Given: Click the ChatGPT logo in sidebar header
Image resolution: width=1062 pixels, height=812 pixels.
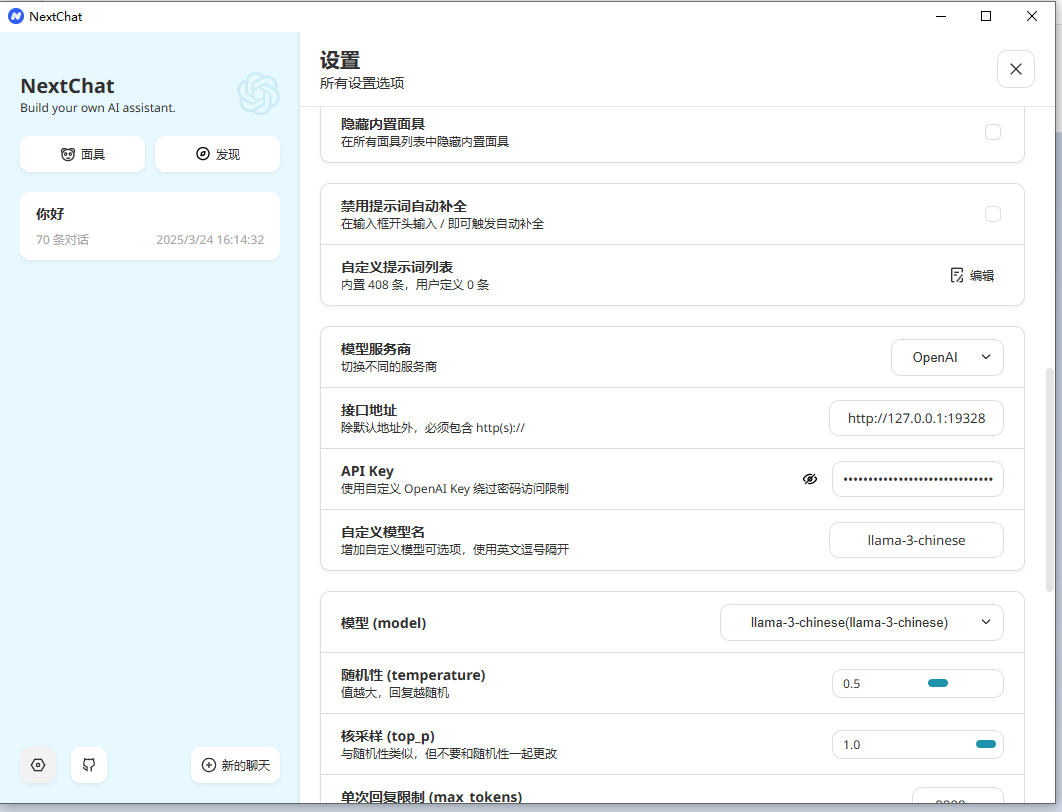Looking at the screenshot, I should pyautogui.click(x=257, y=93).
